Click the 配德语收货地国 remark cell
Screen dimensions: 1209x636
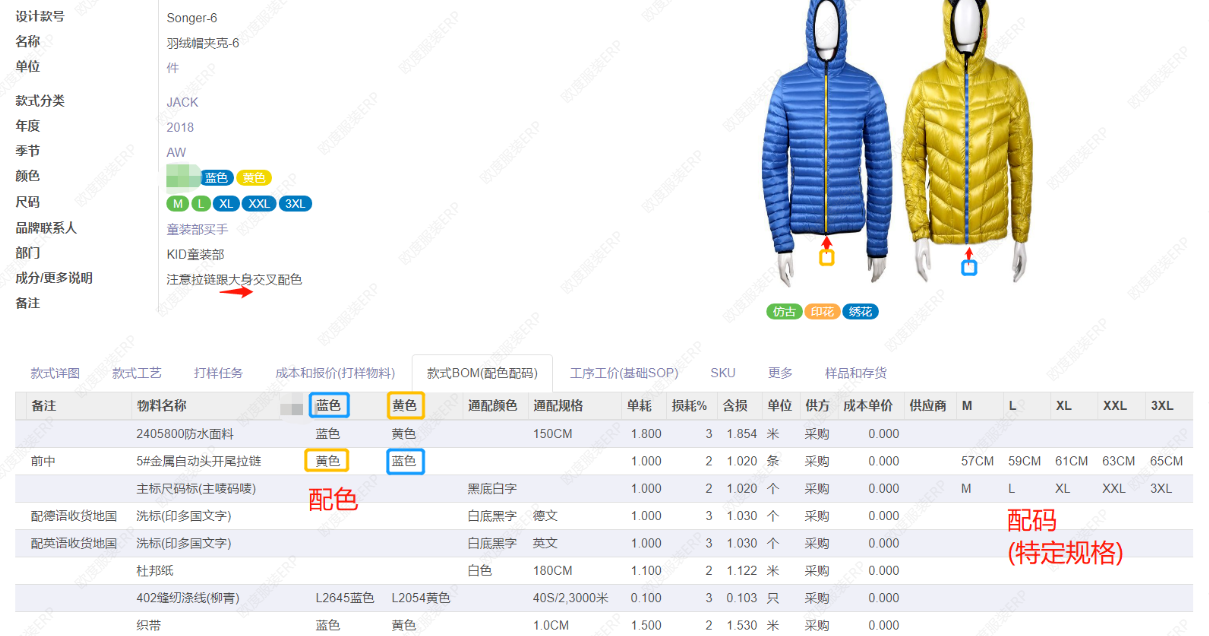point(74,516)
